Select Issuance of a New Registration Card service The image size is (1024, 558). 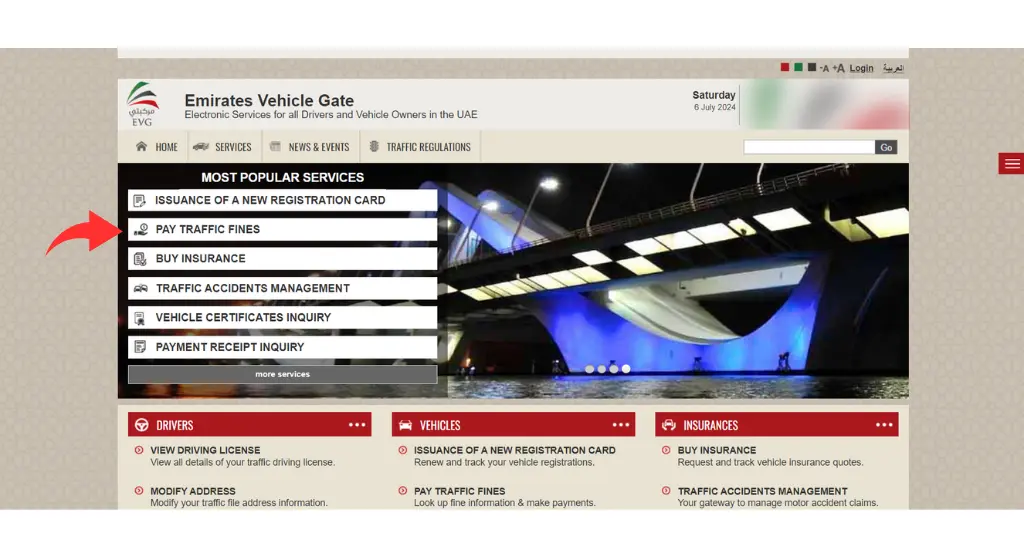tap(283, 201)
